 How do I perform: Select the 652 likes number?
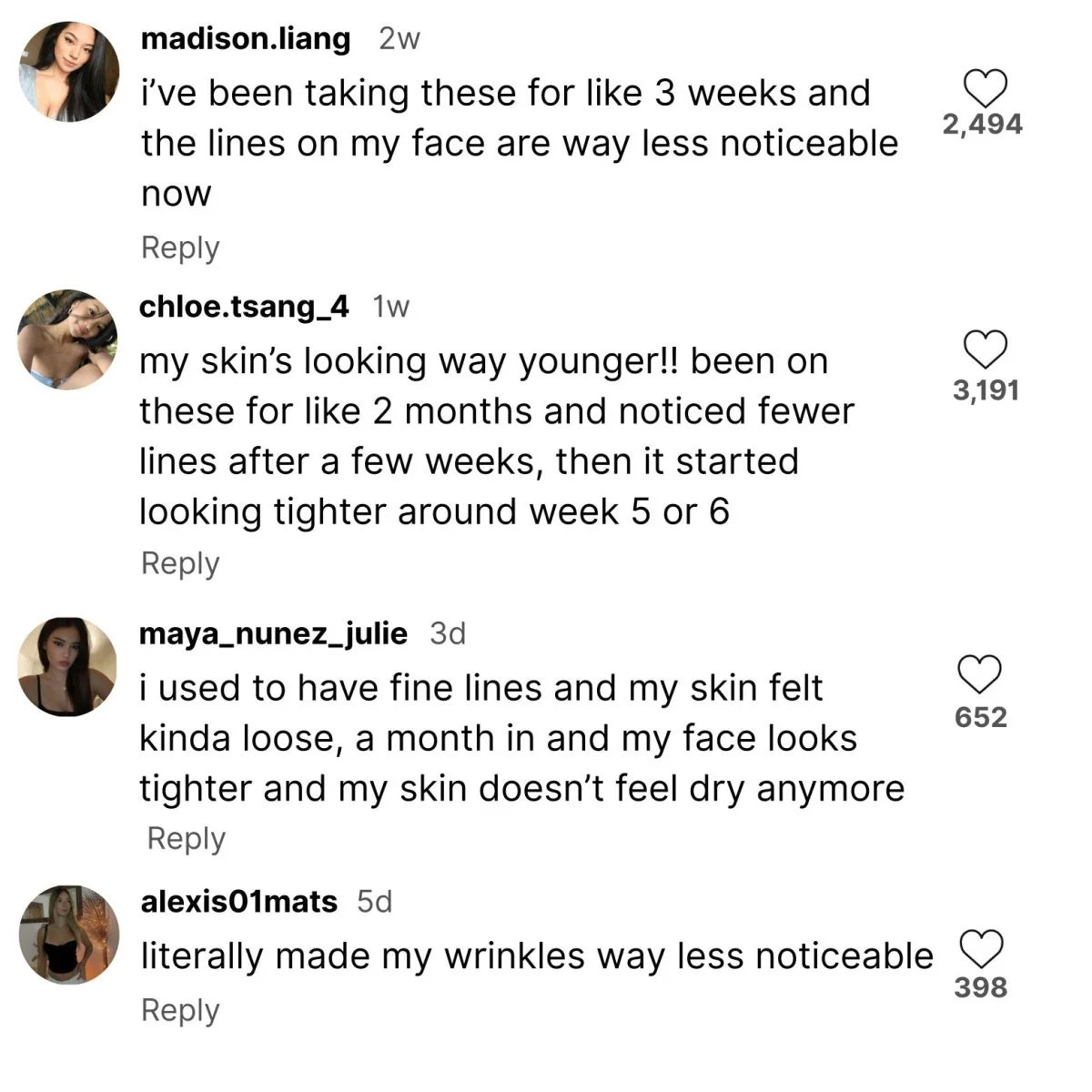pyautogui.click(x=980, y=717)
